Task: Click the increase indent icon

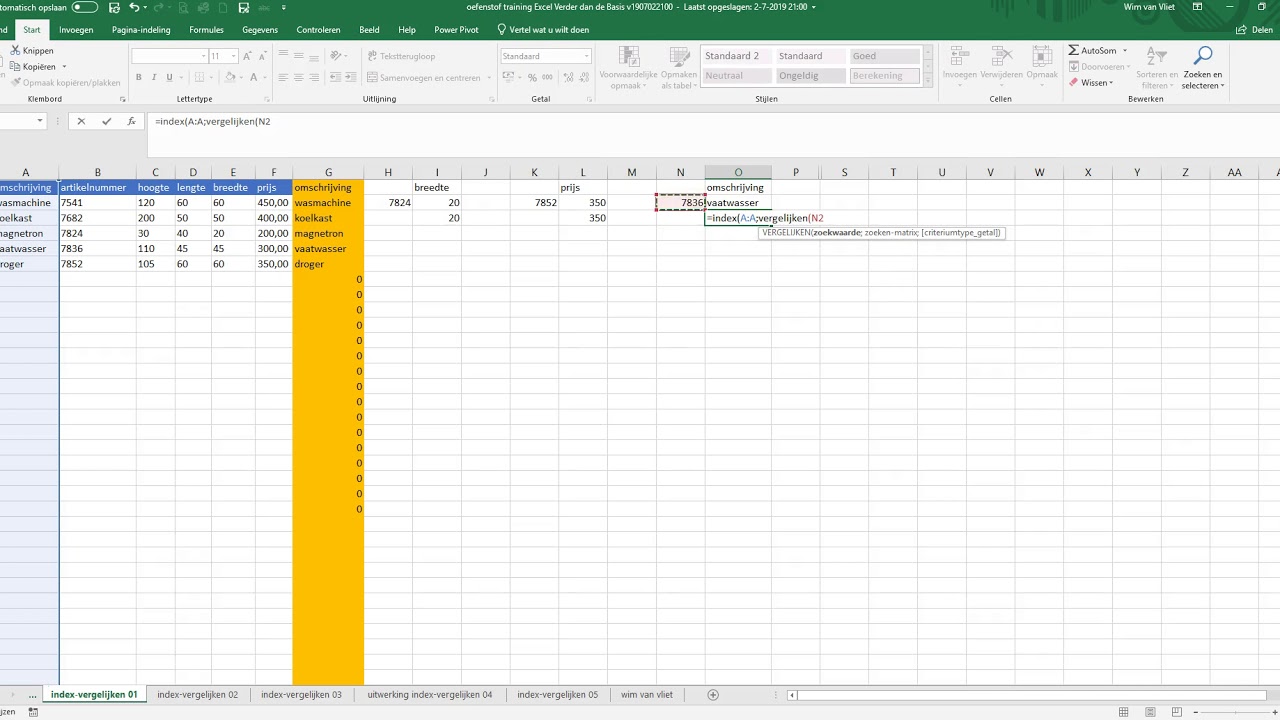Action: (349, 77)
